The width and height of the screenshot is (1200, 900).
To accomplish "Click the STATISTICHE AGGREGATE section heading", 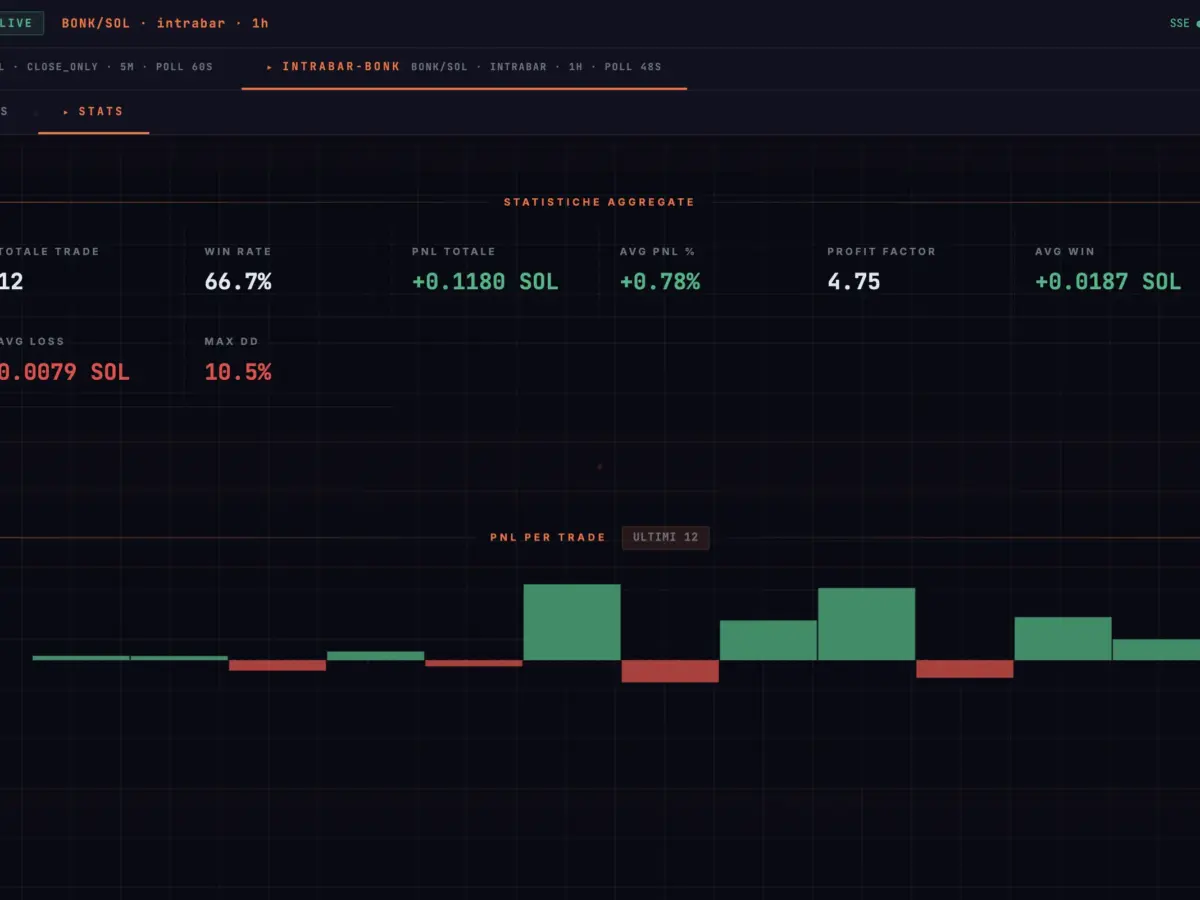I will [x=599, y=202].
